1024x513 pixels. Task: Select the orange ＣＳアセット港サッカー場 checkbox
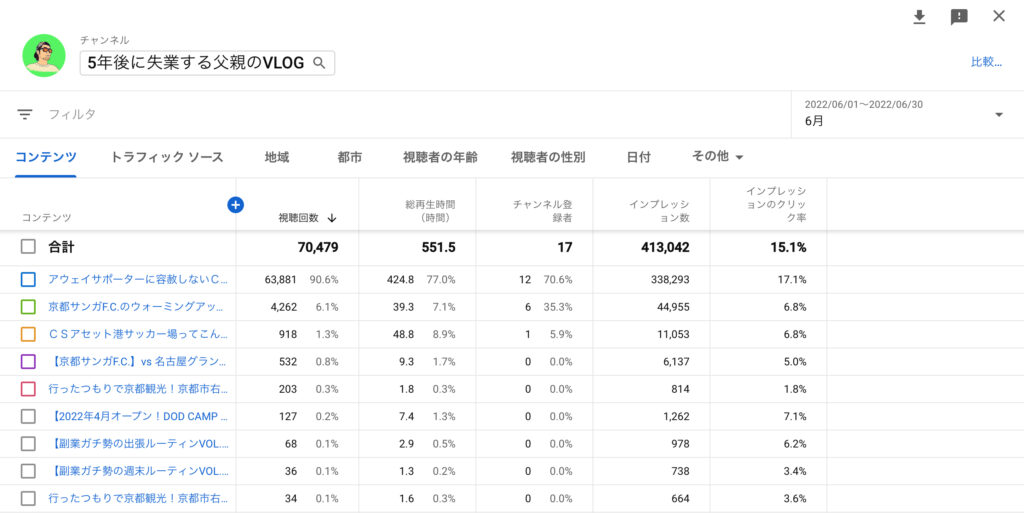pos(28,334)
